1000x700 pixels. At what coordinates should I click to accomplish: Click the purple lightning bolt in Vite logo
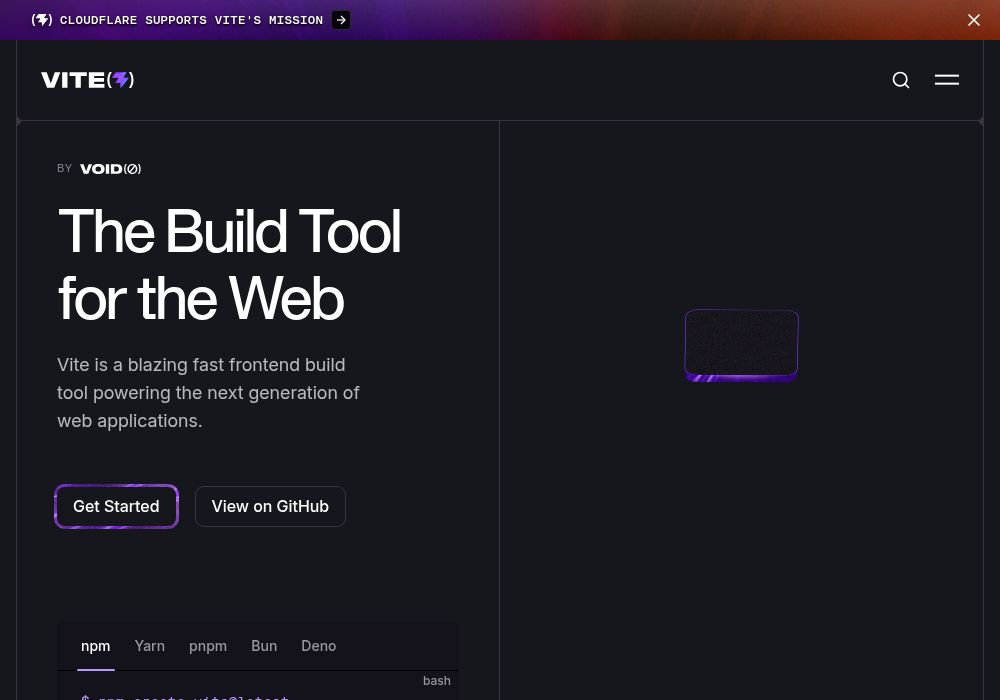click(x=121, y=80)
